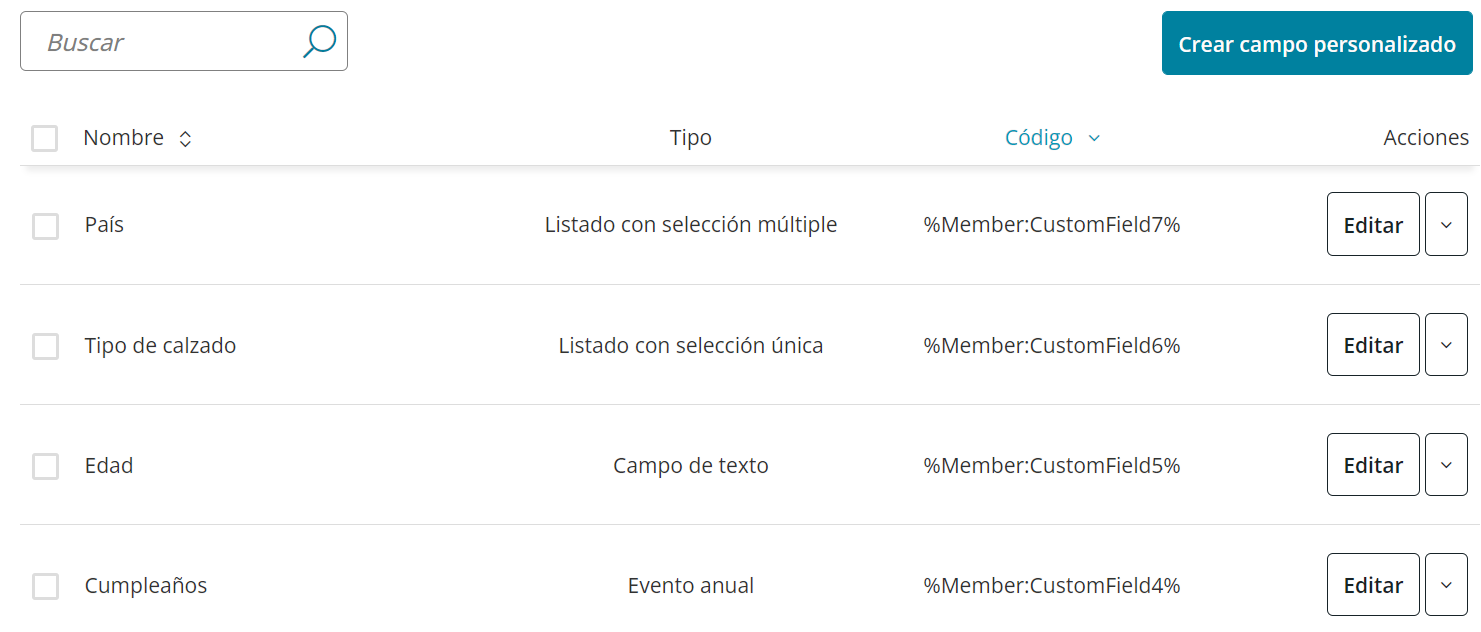Click Crear campo personalizado button
The height and width of the screenshot is (632, 1481).
[1317, 43]
